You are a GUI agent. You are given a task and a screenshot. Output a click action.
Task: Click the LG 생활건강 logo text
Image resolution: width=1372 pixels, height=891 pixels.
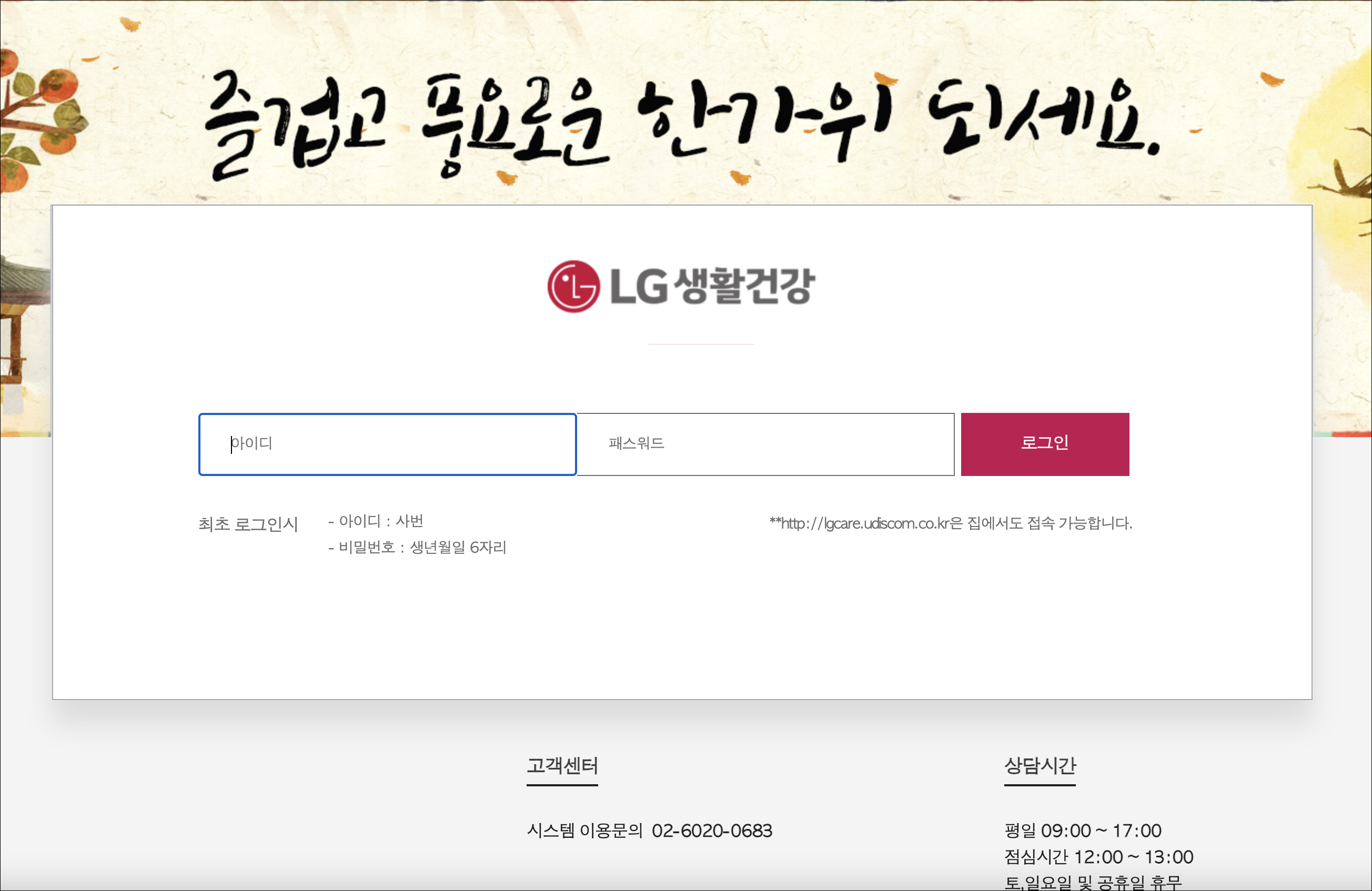pyautogui.click(x=712, y=287)
